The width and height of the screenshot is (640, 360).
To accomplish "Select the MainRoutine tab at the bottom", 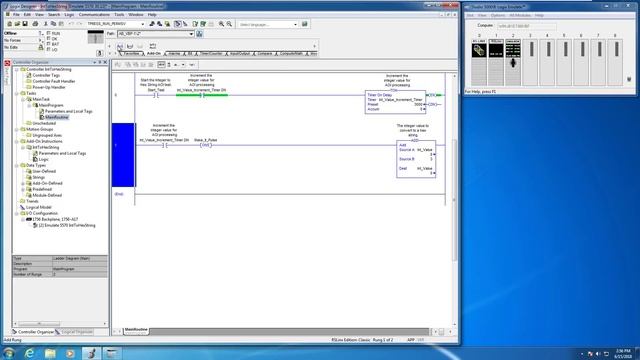I will (136, 330).
